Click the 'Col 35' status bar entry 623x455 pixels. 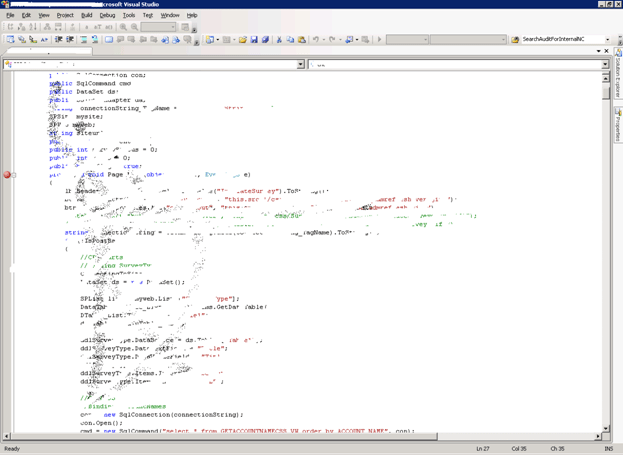[519, 449]
